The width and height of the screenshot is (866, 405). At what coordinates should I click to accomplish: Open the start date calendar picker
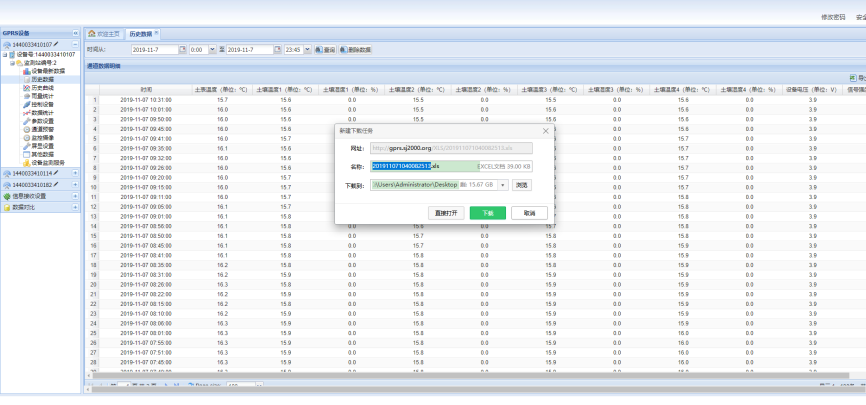[182, 49]
